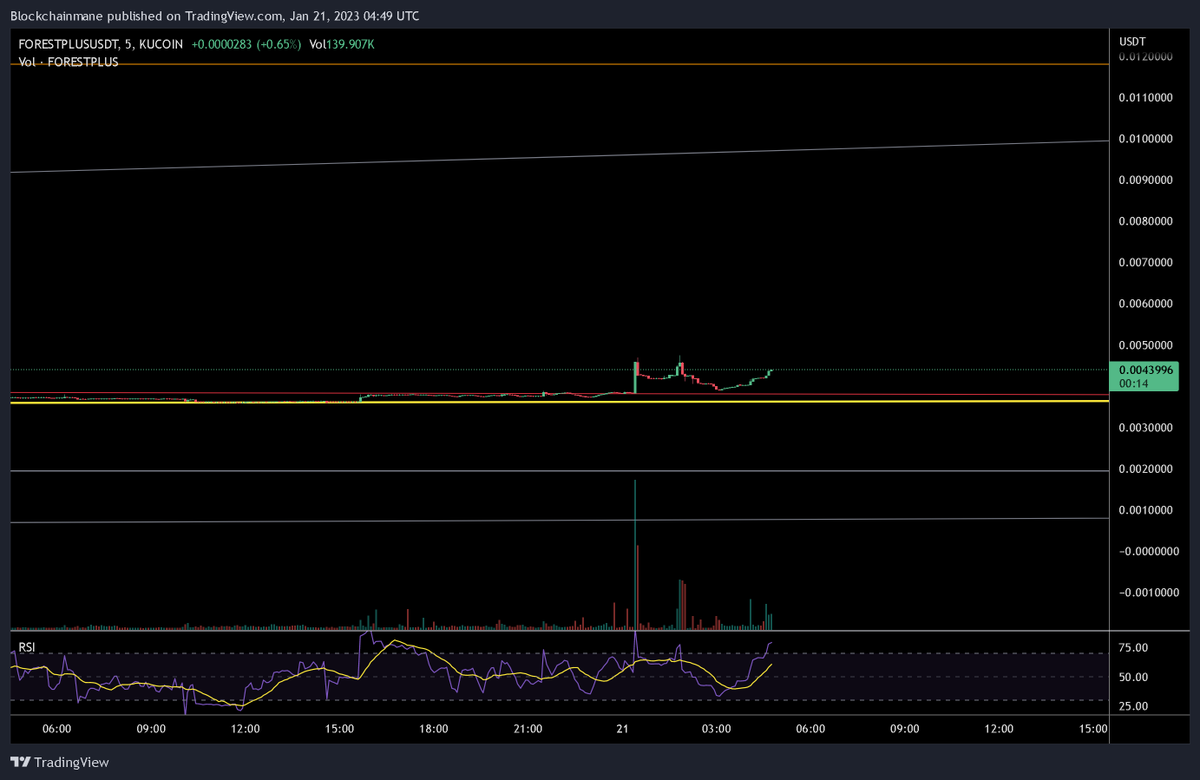Click the RSI 75.00 scale label
This screenshot has width=1200, height=780.
click(1133, 648)
